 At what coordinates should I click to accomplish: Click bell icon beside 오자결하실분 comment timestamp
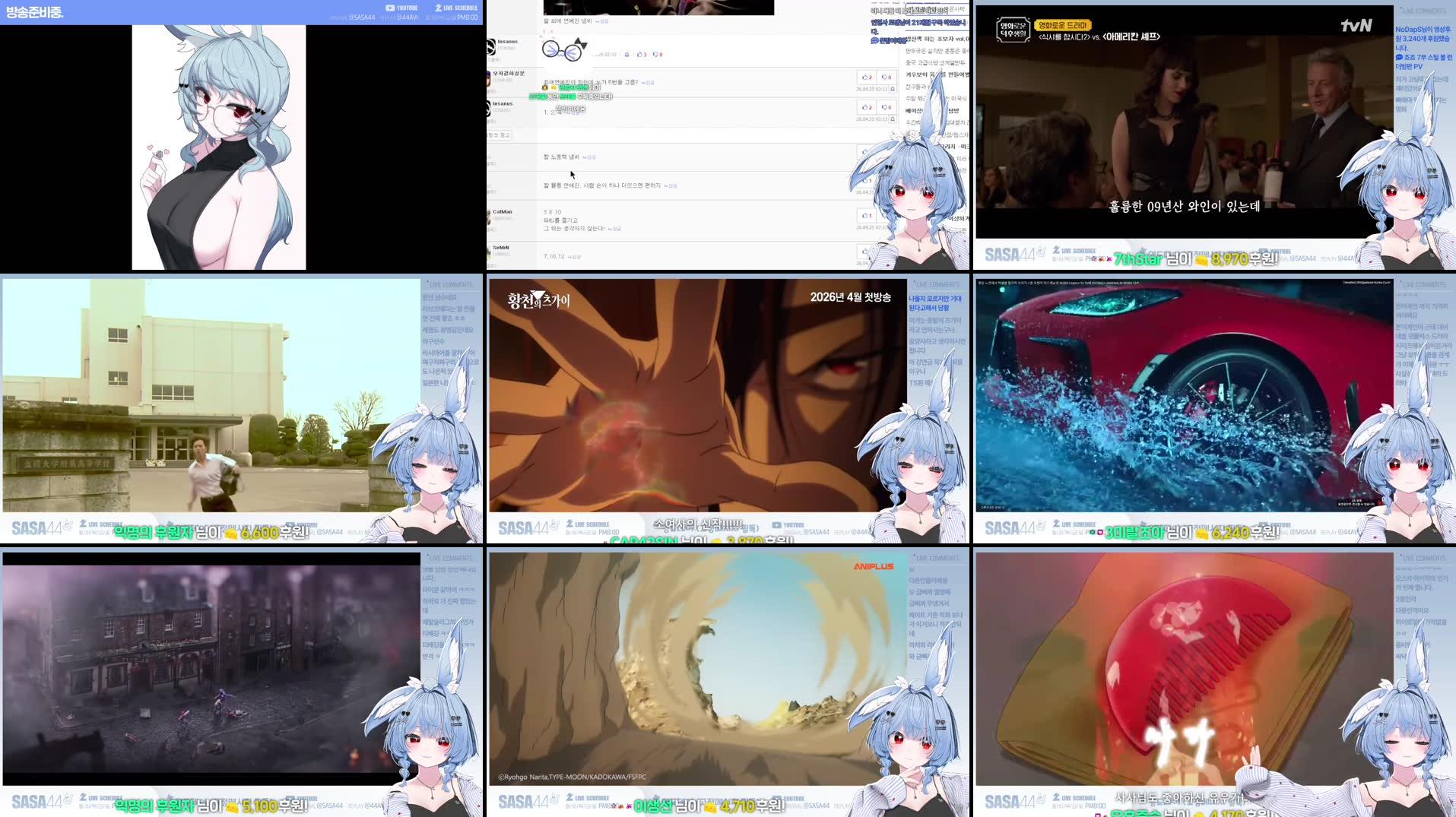coord(893,89)
